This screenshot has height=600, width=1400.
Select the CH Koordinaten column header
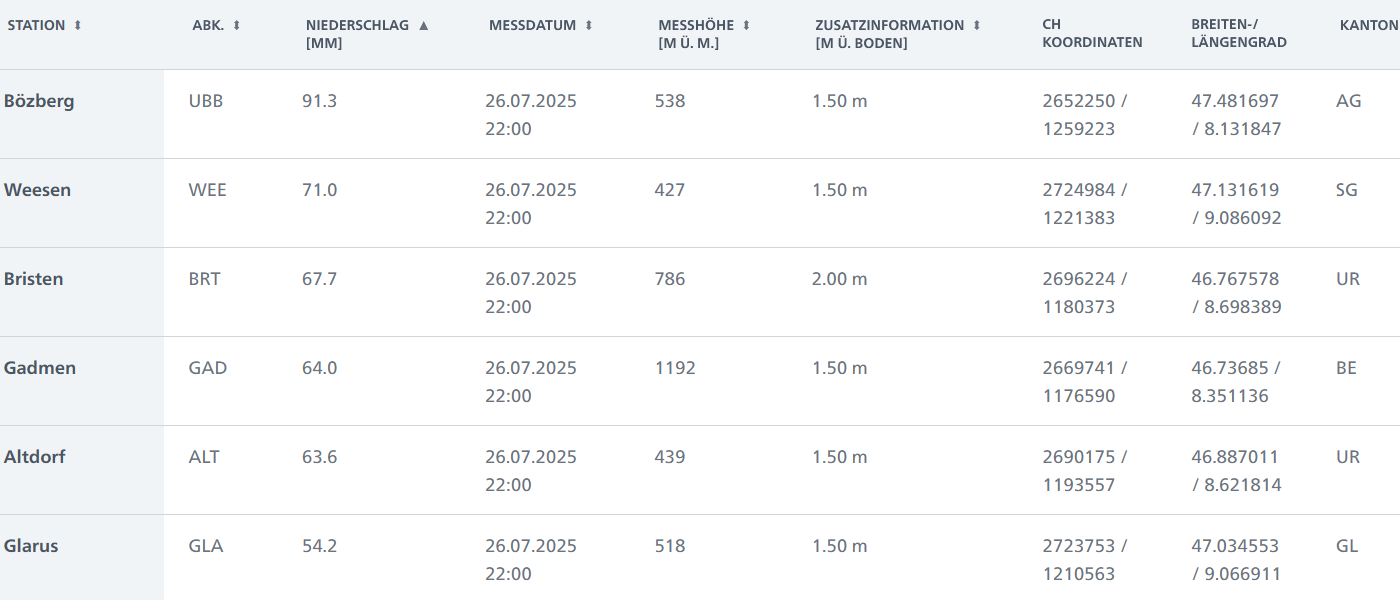coord(1092,34)
